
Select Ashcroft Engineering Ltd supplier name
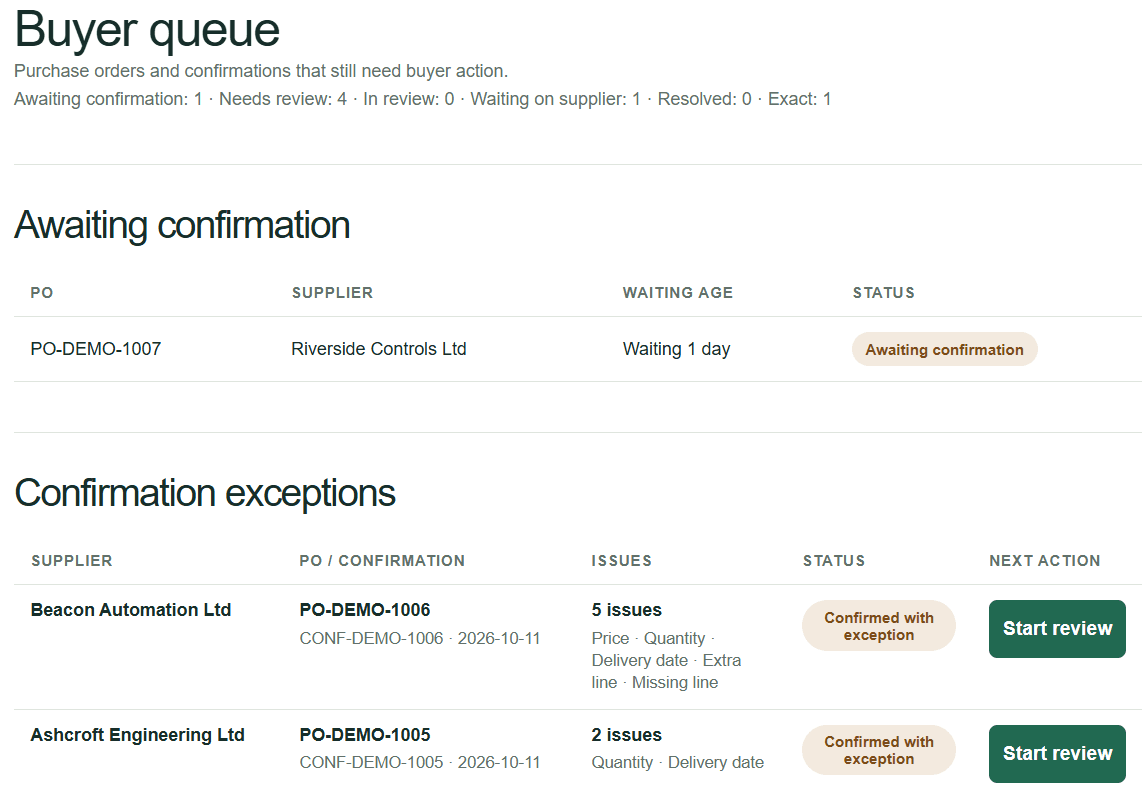pos(138,735)
